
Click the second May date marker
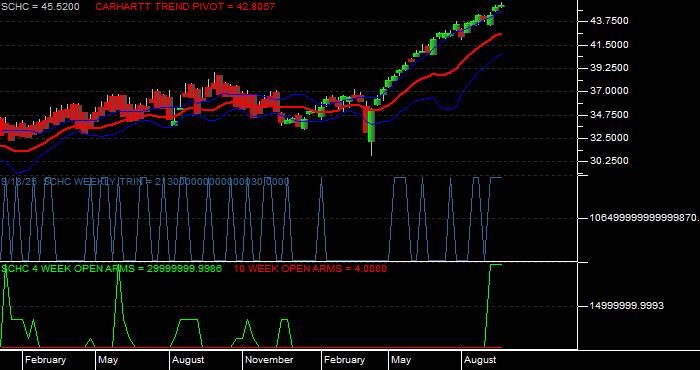[x=401, y=360]
